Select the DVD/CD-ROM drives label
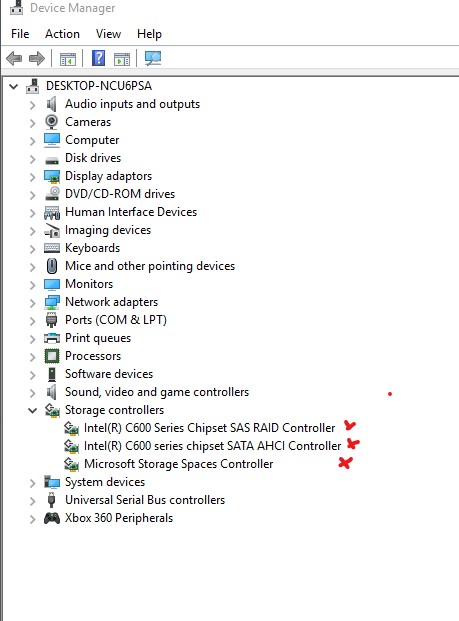Viewport: 459px width, 621px height. (x=120, y=194)
